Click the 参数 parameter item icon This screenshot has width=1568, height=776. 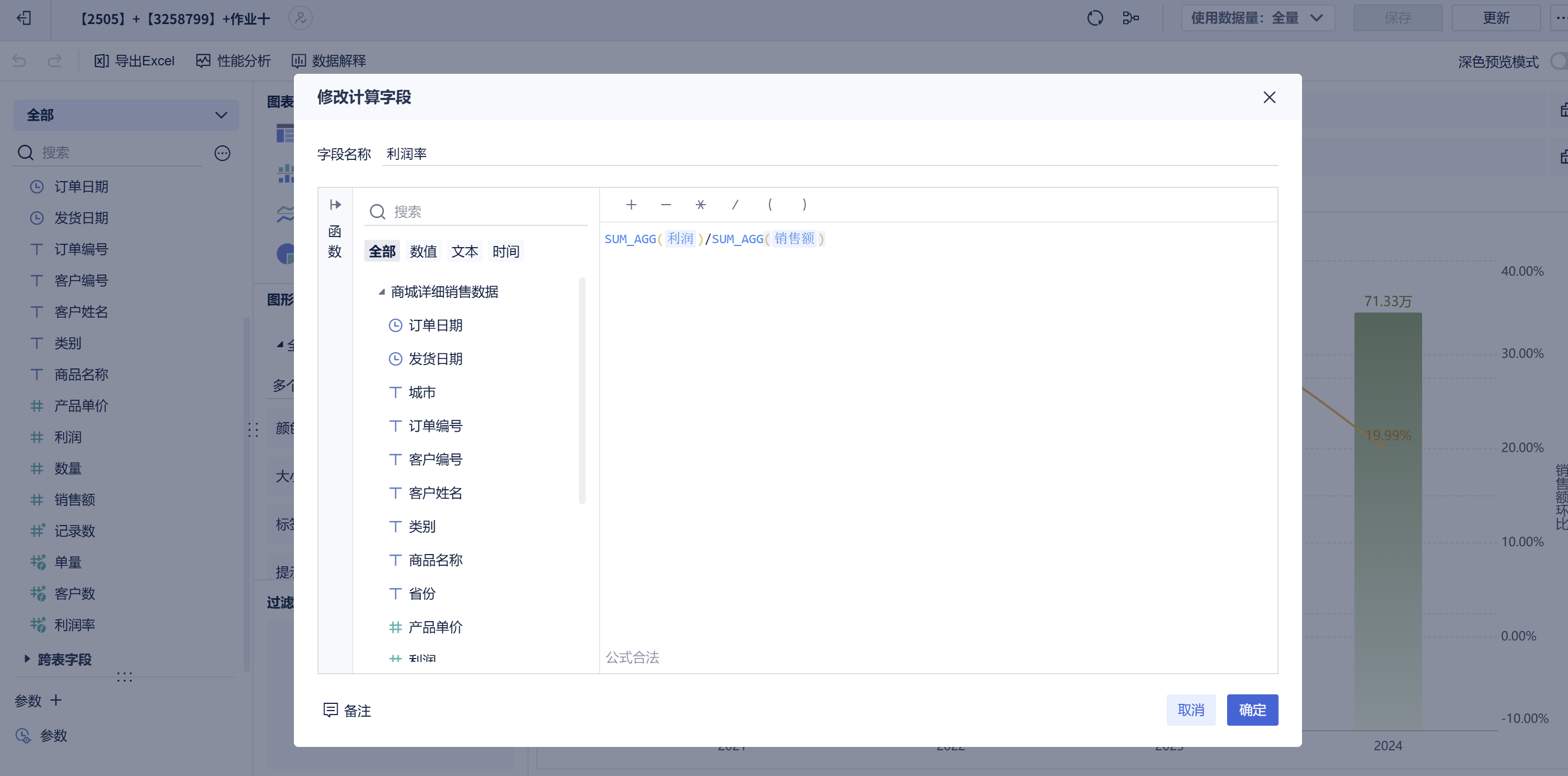tap(23, 735)
